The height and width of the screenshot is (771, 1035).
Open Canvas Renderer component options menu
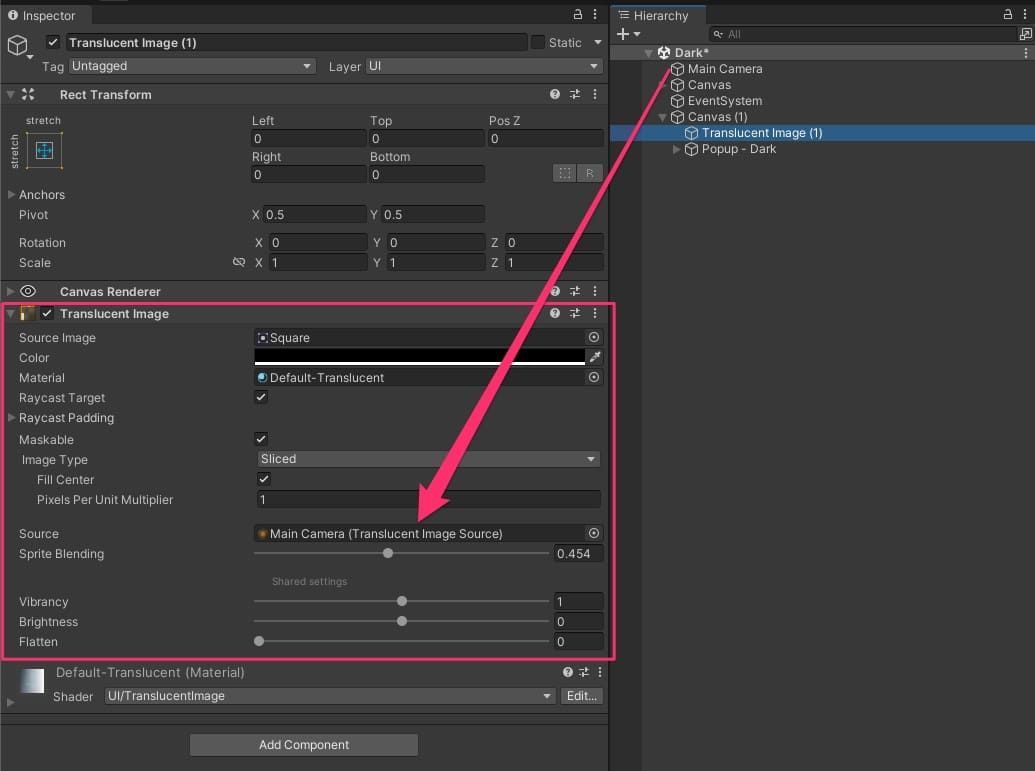pyautogui.click(x=595, y=291)
